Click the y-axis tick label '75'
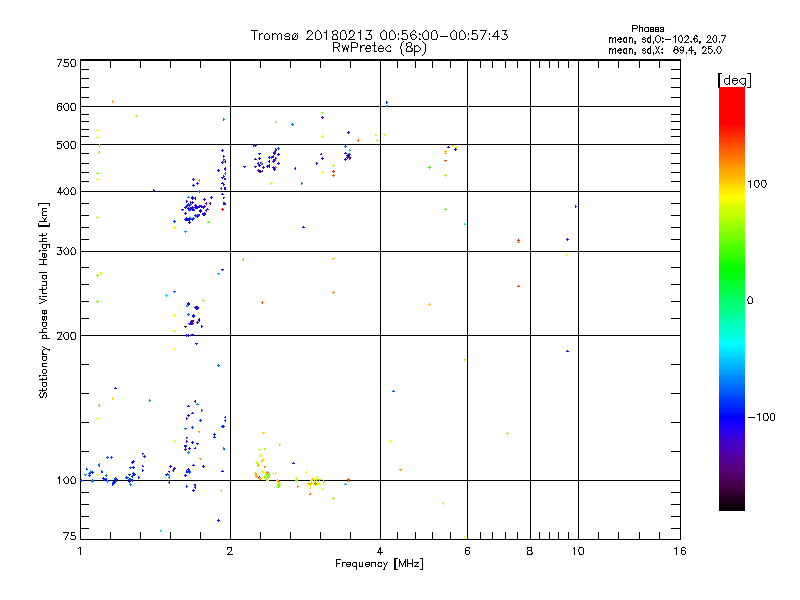This screenshot has width=800, height=600. 70,536
